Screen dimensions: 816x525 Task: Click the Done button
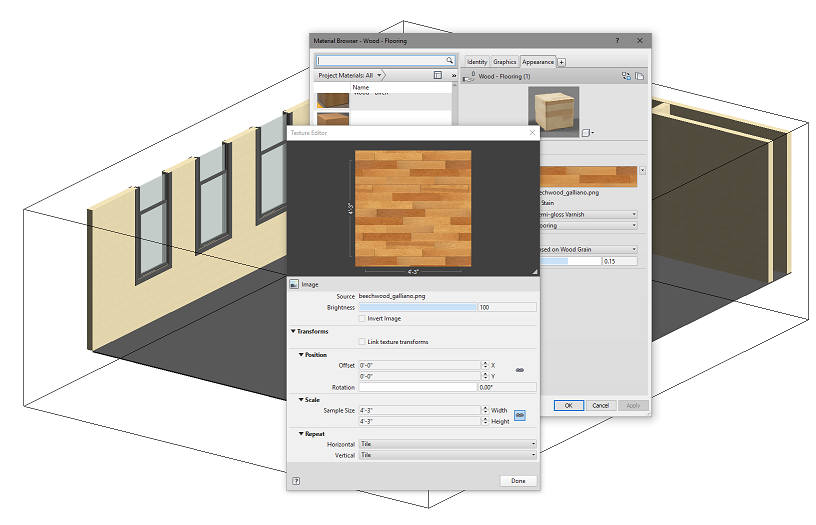(x=518, y=481)
